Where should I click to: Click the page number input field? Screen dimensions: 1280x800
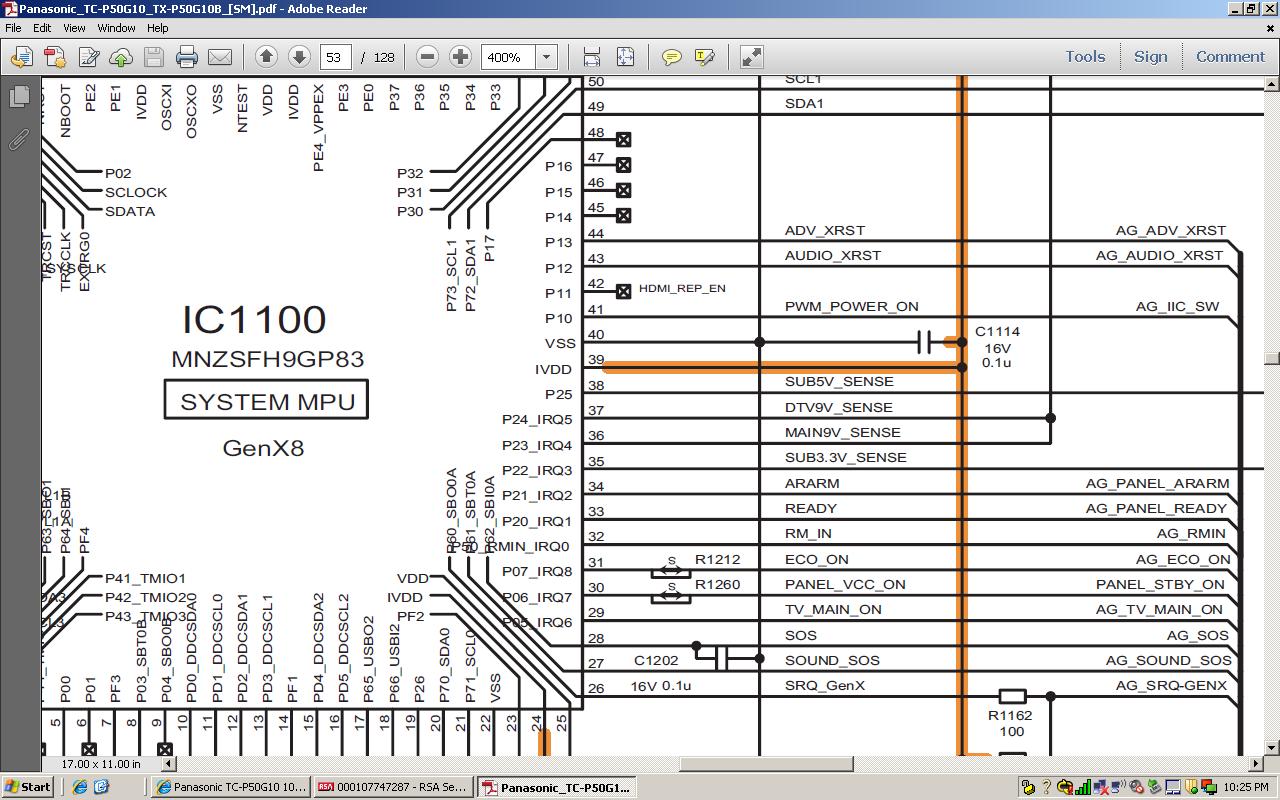pyautogui.click(x=334, y=57)
